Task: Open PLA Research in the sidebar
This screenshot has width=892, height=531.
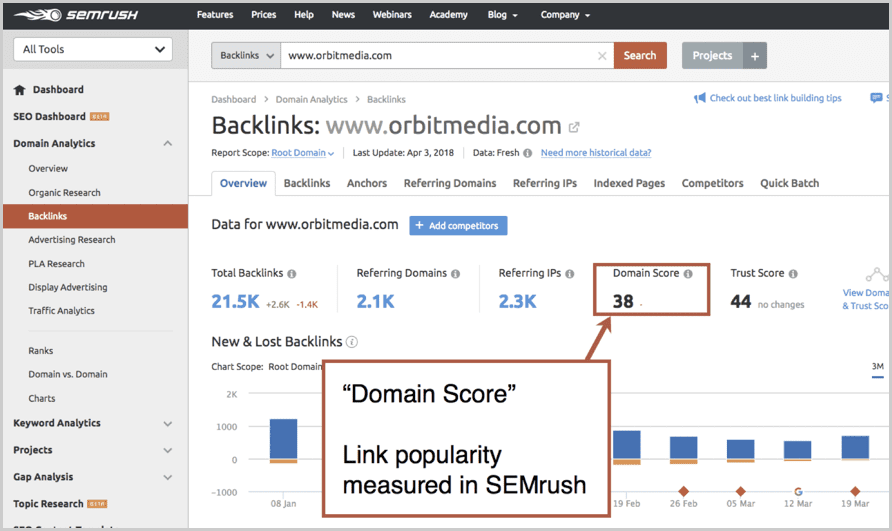Action: [56, 264]
